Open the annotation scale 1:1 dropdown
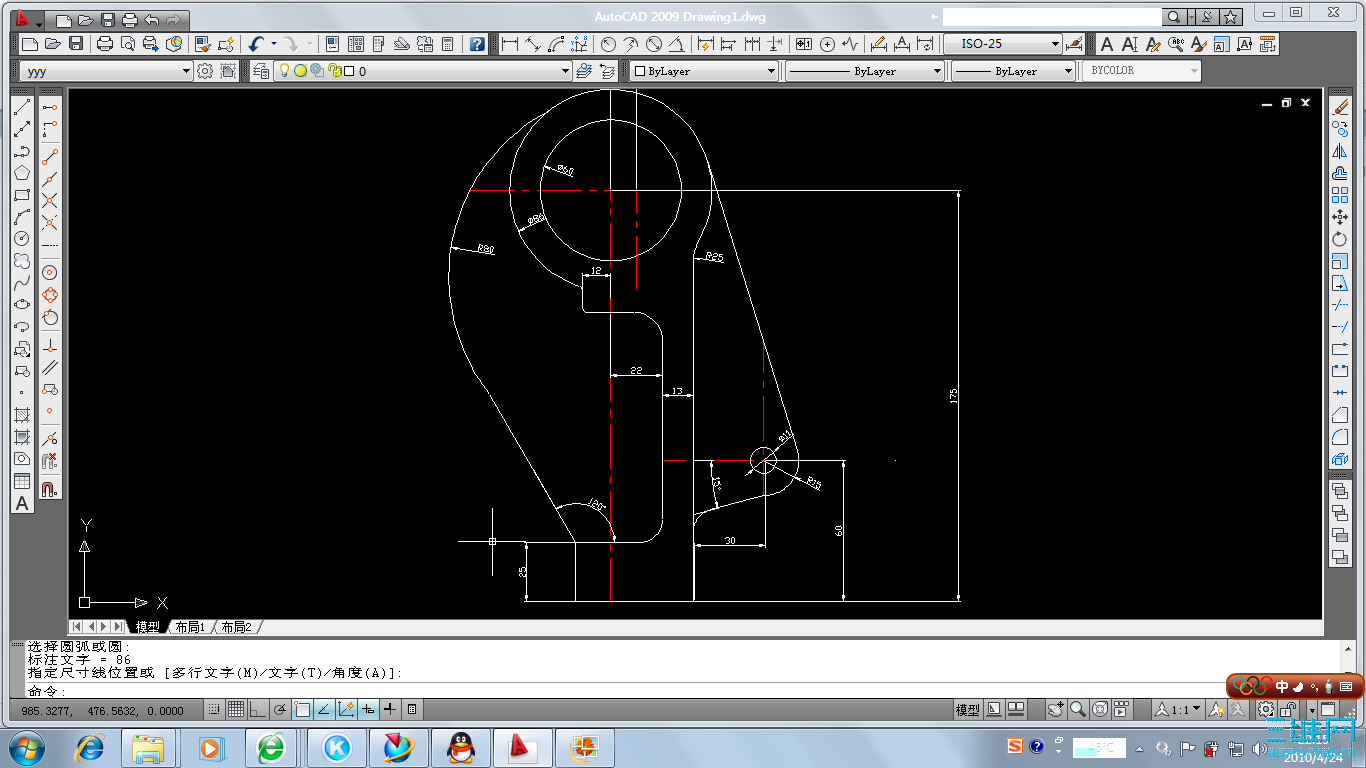This screenshot has width=1366, height=768. [x=1180, y=709]
